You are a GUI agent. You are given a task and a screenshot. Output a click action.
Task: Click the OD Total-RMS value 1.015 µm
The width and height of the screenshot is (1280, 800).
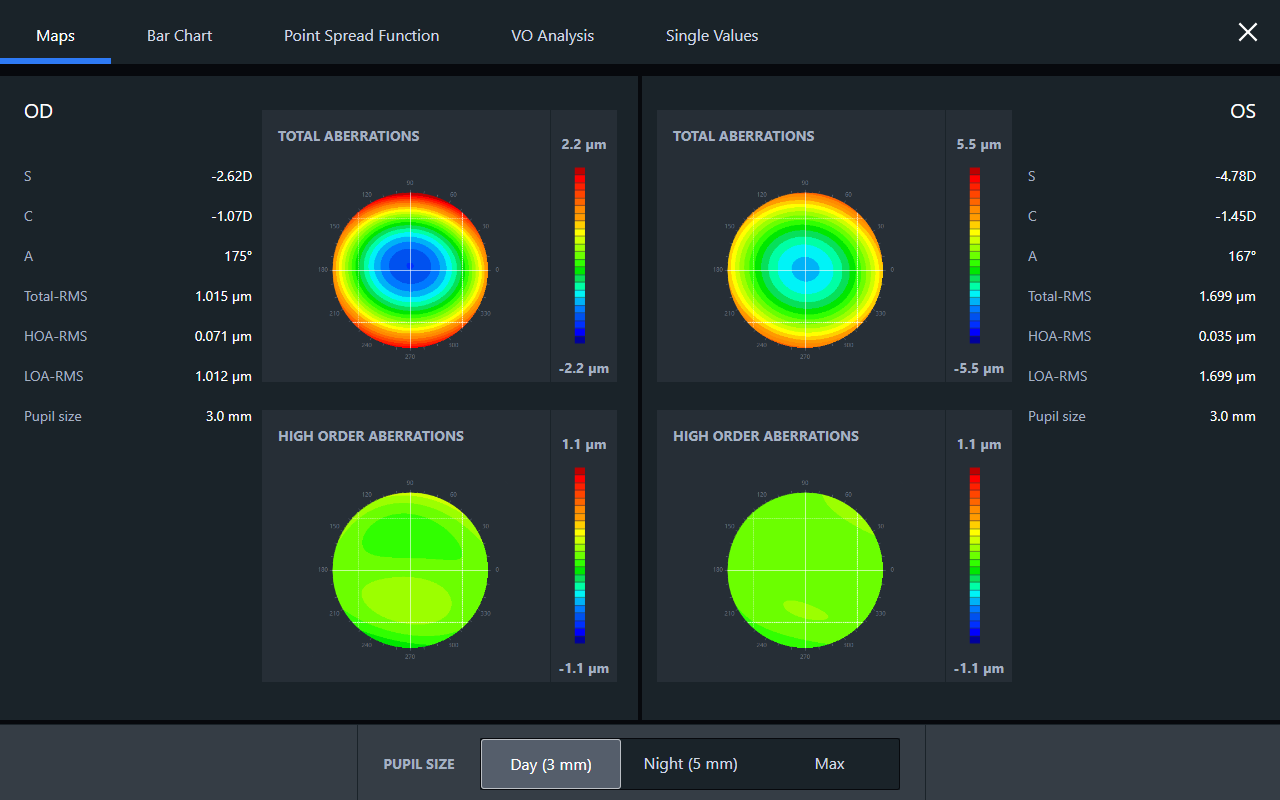223,296
